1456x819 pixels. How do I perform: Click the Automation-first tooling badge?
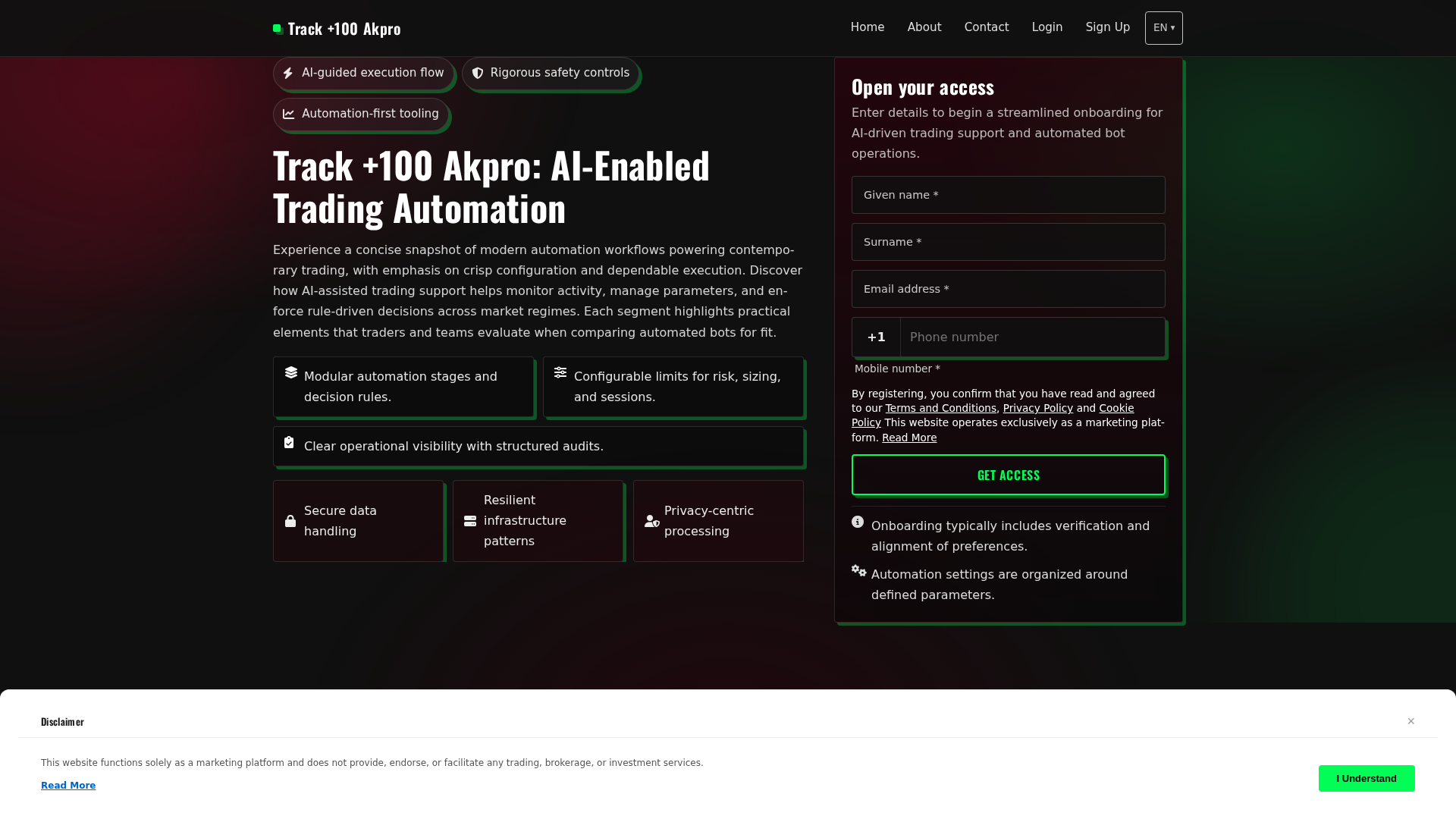(x=361, y=114)
